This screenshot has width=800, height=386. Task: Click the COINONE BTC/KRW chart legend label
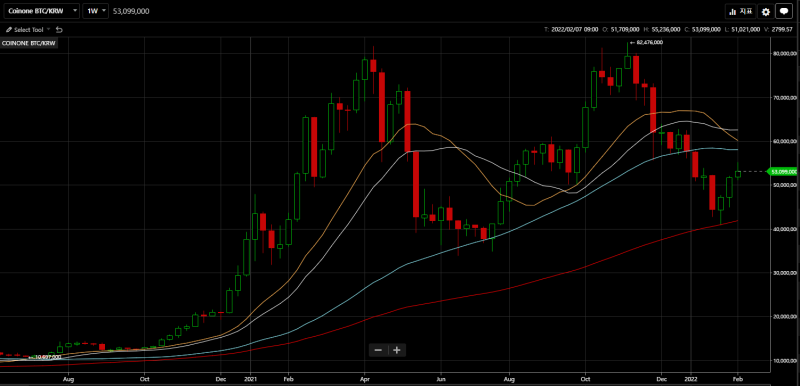tap(29, 44)
